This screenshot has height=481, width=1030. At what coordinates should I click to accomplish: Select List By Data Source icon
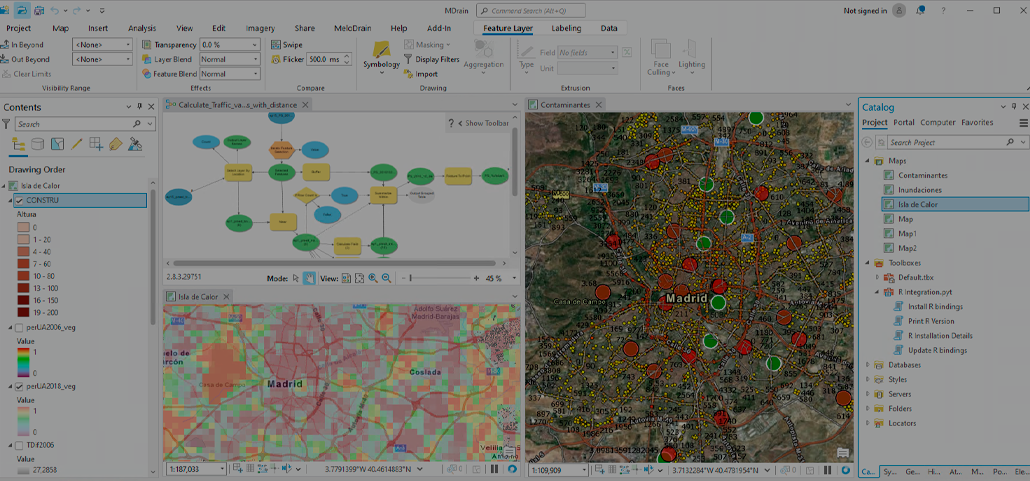pyautogui.click(x=38, y=144)
